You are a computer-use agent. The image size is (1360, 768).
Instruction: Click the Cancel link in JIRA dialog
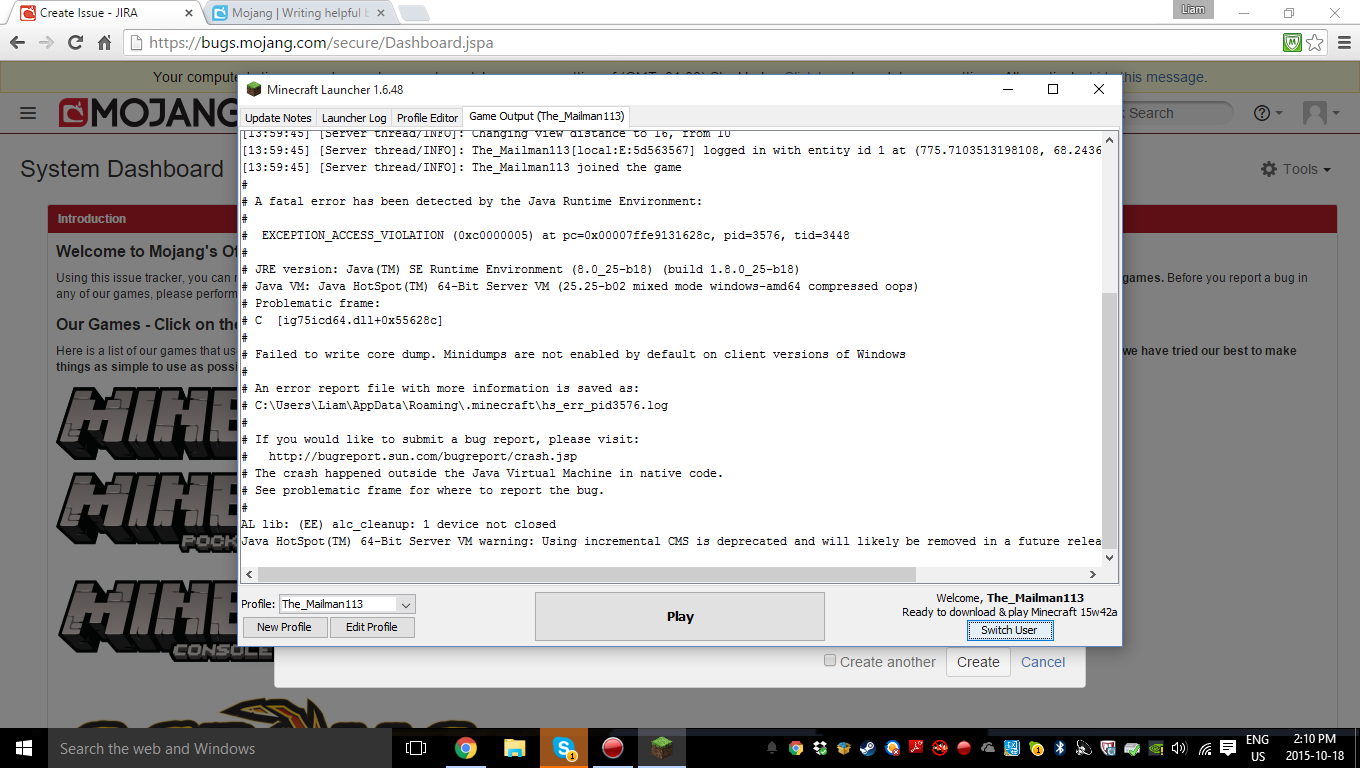pos(1043,662)
